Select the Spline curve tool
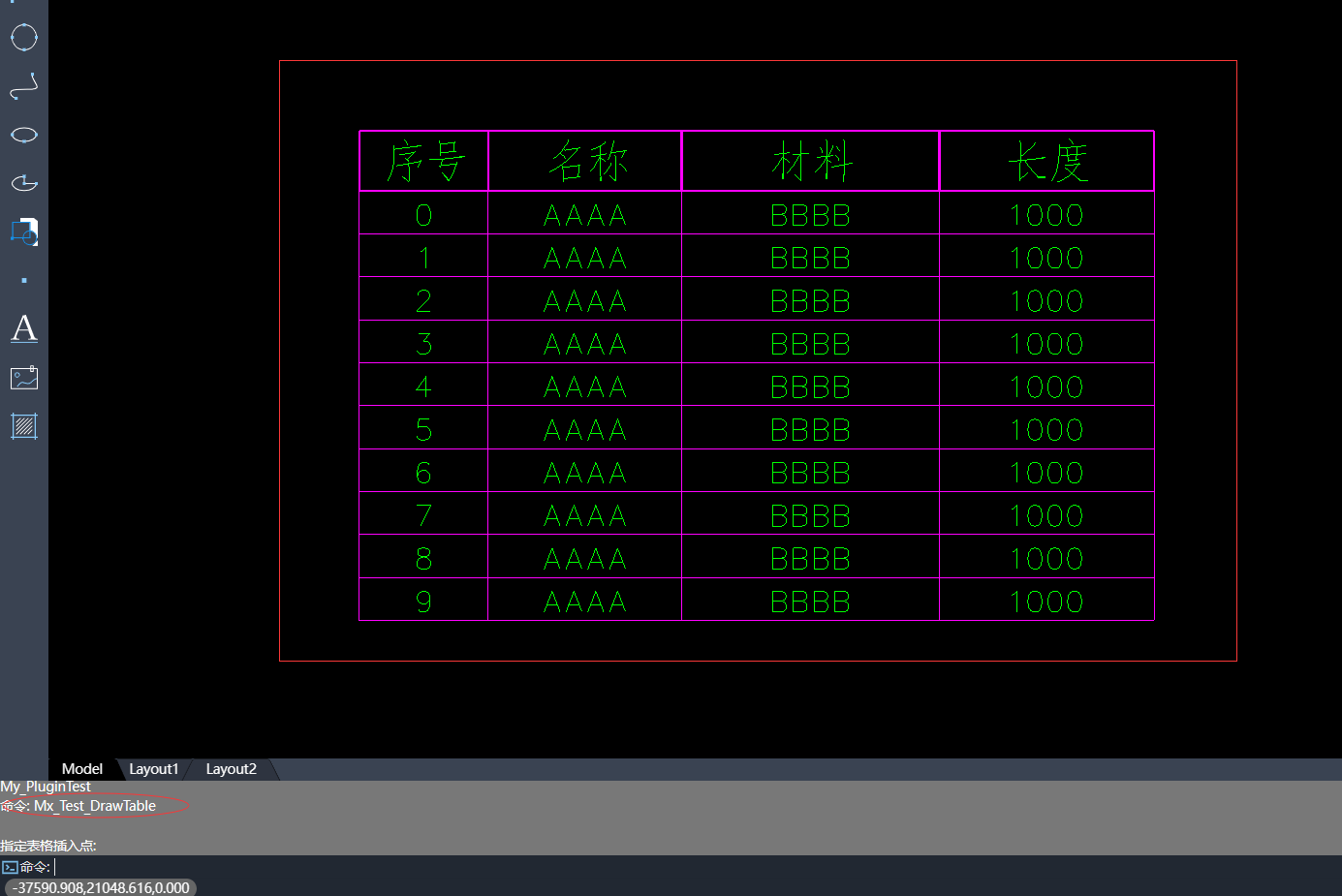This screenshot has height=896, width=1342. (x=24, y=86)
